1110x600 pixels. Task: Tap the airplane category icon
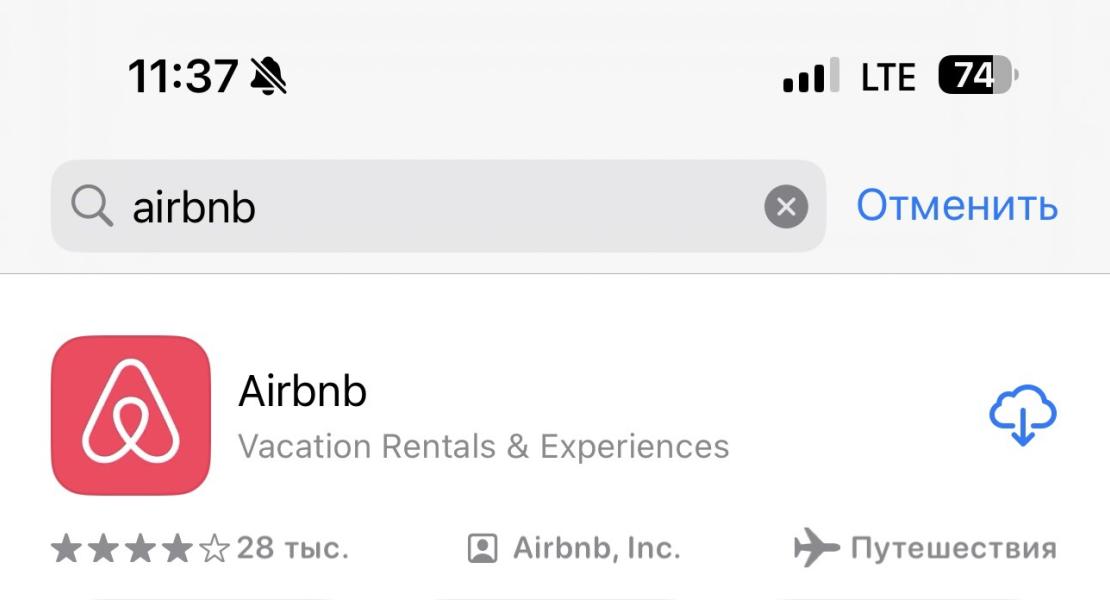coord(816,548)
